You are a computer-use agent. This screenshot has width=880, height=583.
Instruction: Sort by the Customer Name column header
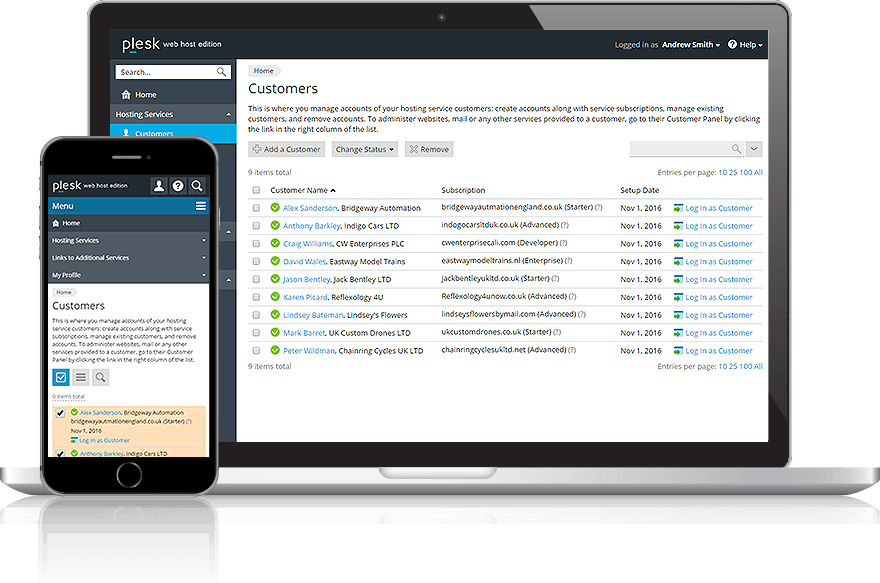click(303, 190)
